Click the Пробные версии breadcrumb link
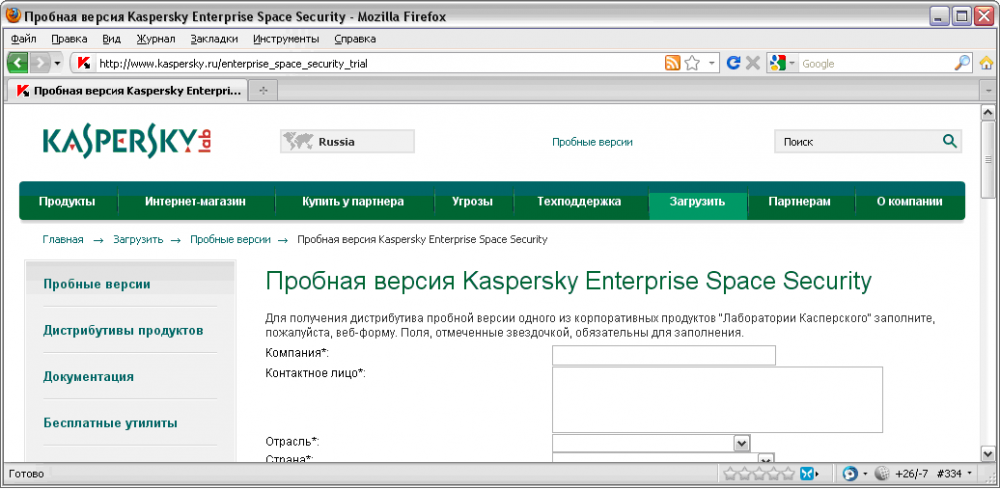 point(230,240)
